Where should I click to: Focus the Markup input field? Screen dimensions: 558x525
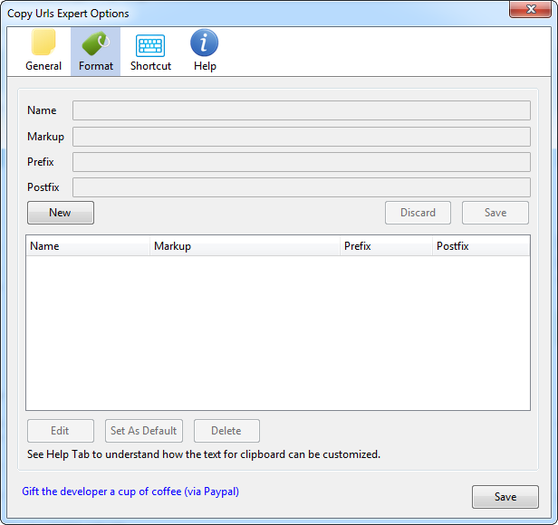coord(301,137)
